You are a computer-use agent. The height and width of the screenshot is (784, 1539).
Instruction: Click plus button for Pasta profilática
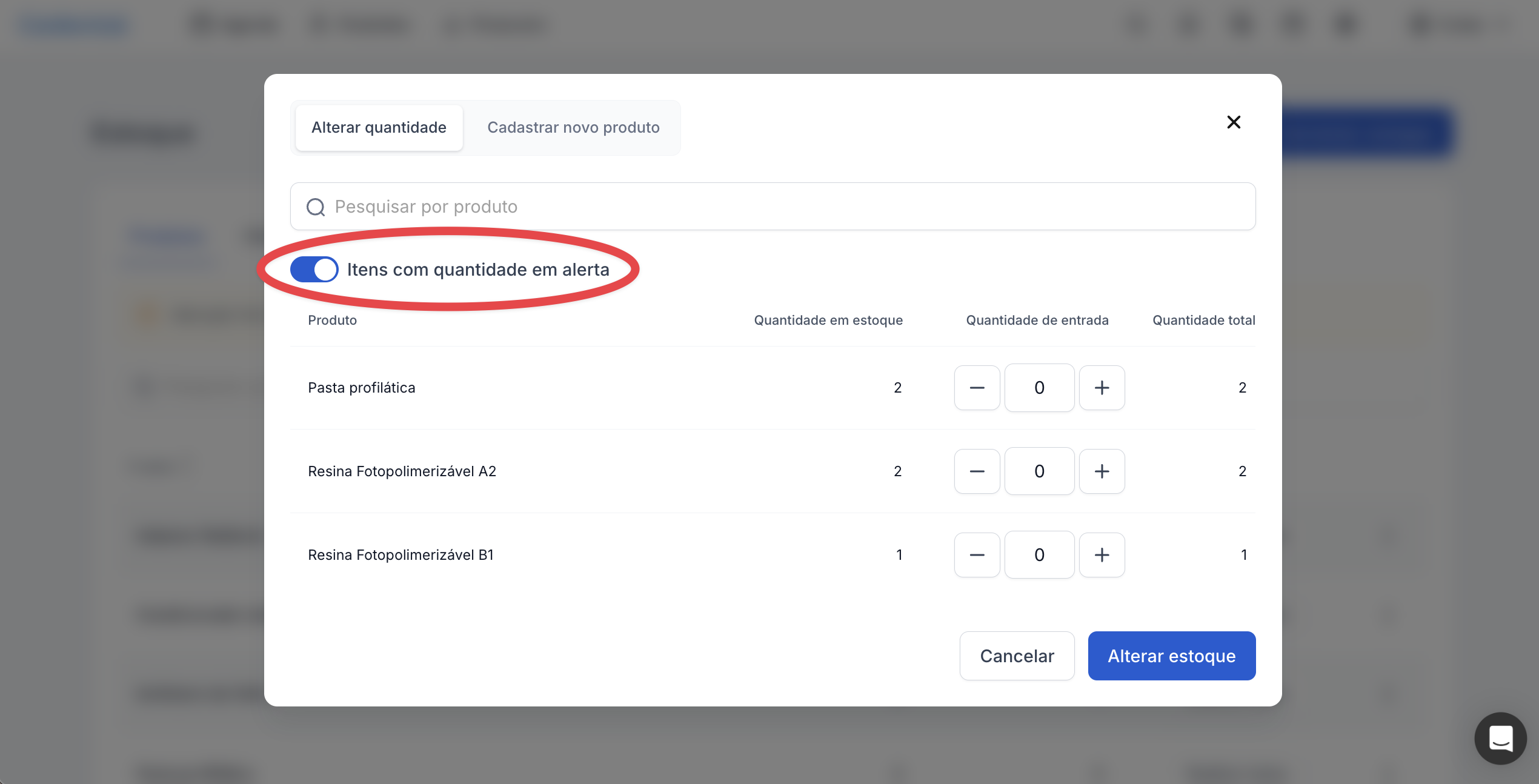(1102, 388)
